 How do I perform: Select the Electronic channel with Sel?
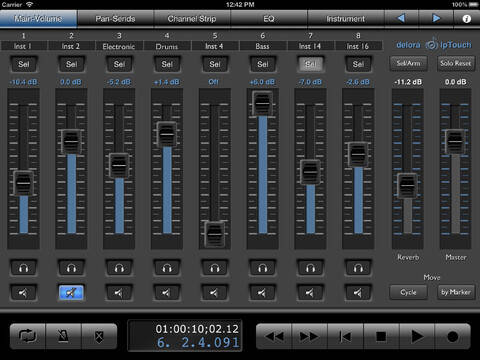click(119, 64)
